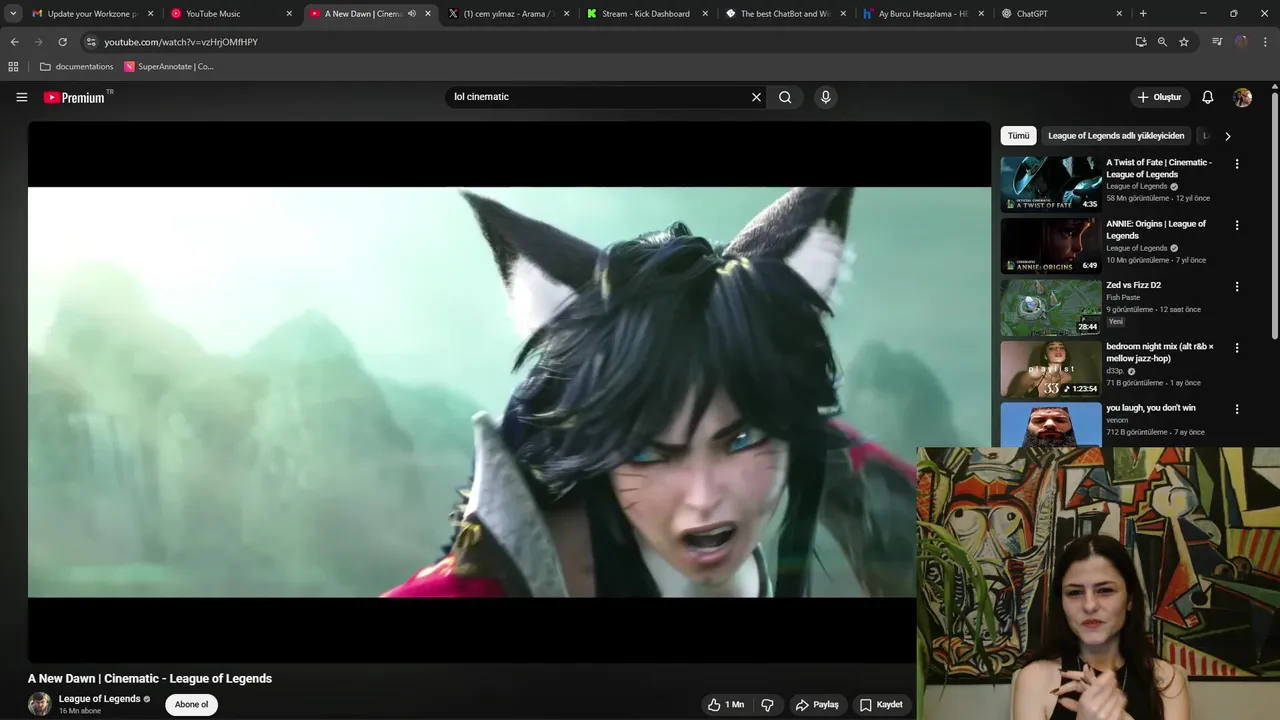This screenshot has width=1280, height=720.
Task: Open a new browser tab
Action: [1143, 14]
